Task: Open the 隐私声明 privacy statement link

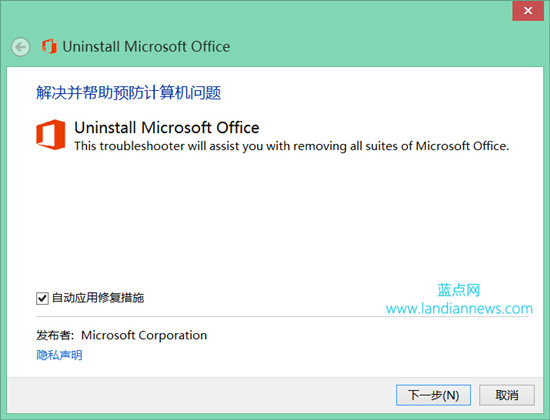Action: pyautogui.click(x=59, y=355)
